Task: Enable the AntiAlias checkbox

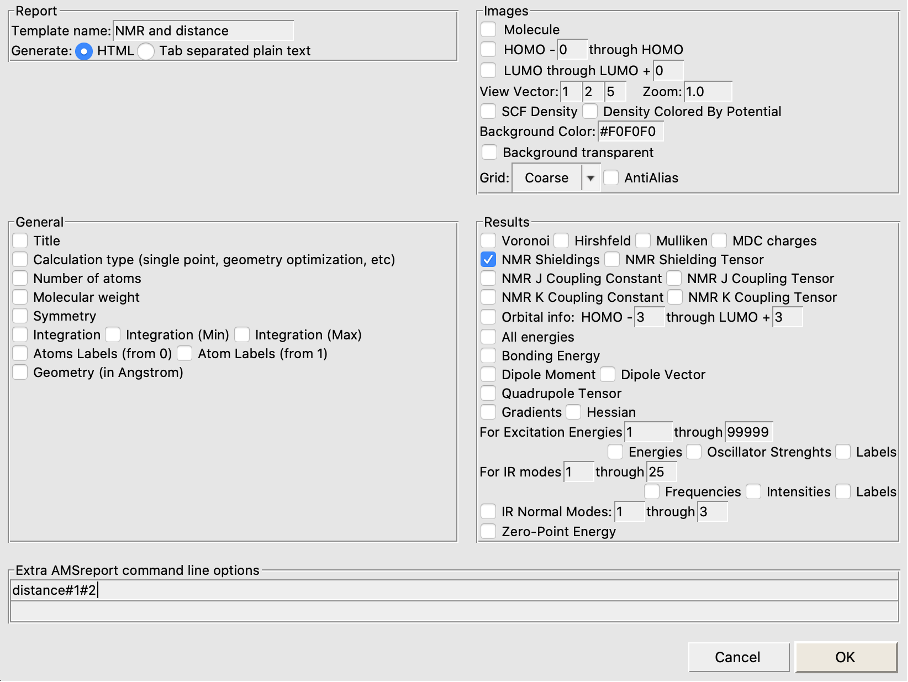Action: [x=611, y=178]
